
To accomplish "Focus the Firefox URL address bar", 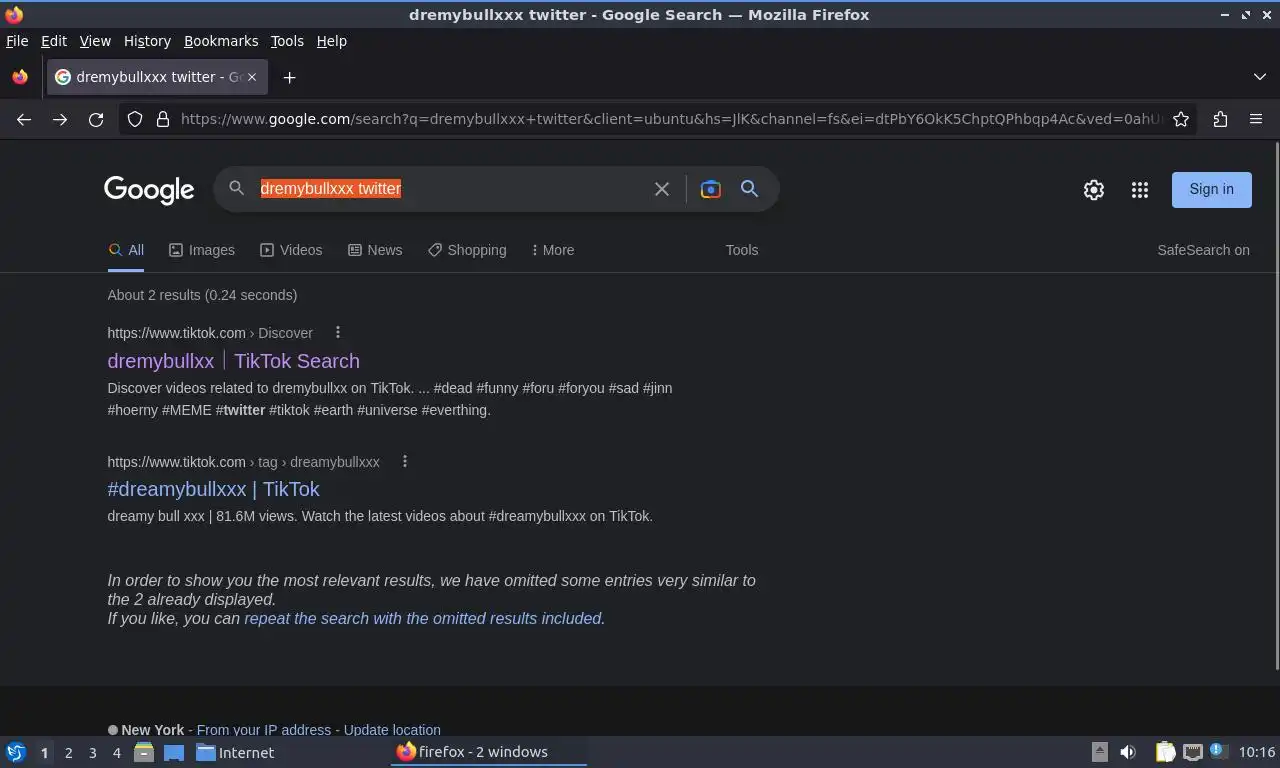I will pyautogui.click(x=670, y=119).
